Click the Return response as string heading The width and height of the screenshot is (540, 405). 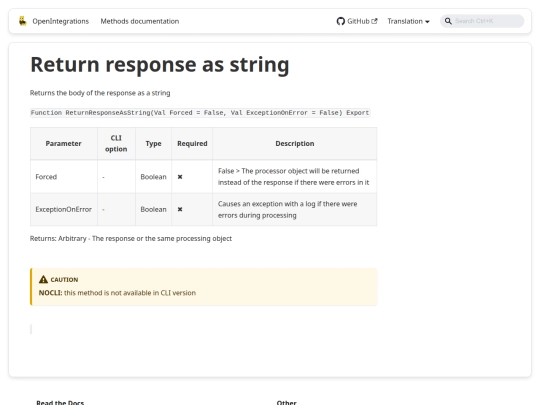point(160,65)
